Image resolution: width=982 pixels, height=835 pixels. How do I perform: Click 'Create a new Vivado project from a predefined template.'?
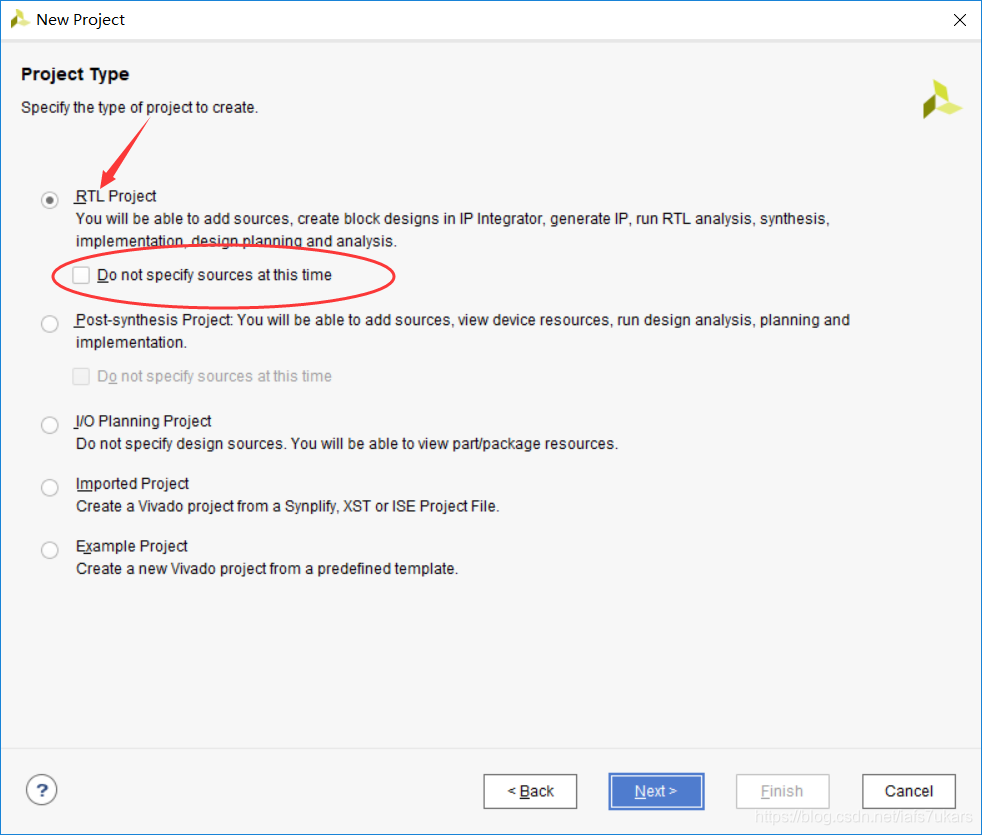[x=267, y=569]
